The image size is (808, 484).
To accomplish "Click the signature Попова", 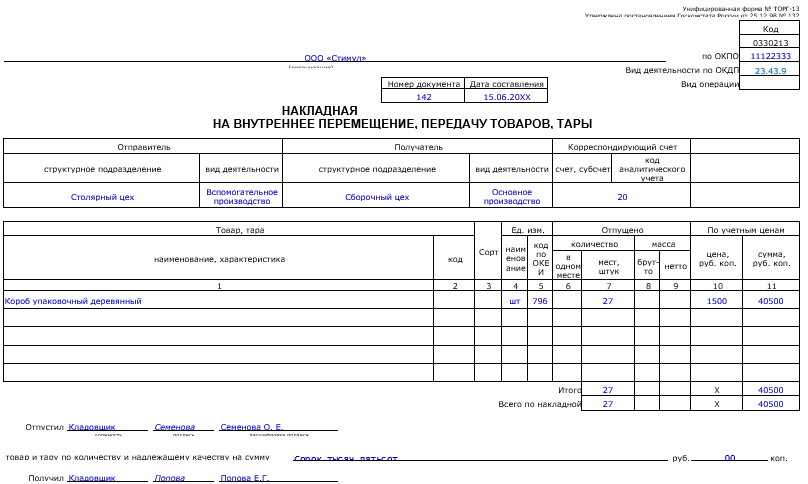I will [170, 478].
